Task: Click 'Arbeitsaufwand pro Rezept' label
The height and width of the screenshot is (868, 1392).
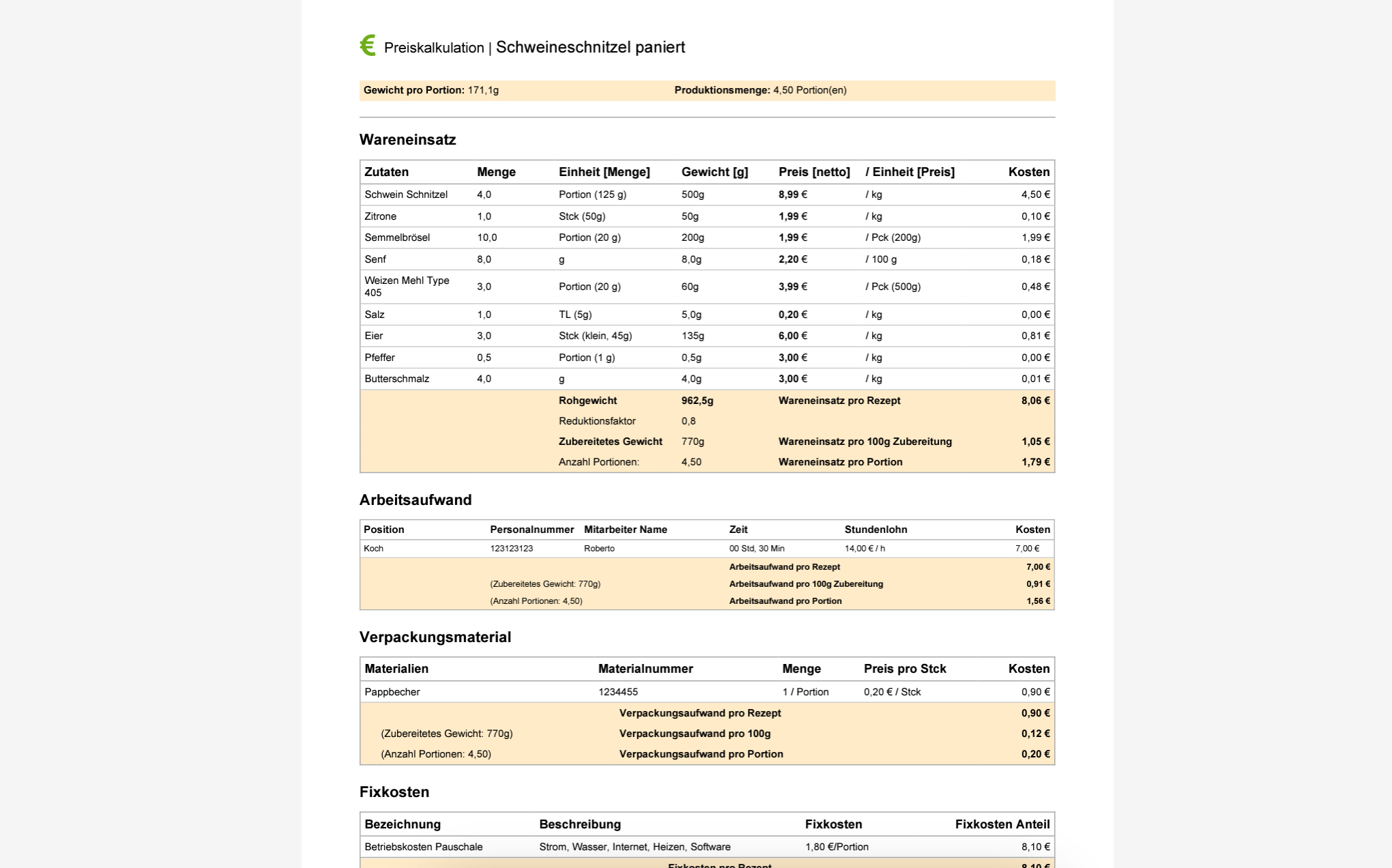Action: point(785,567)
